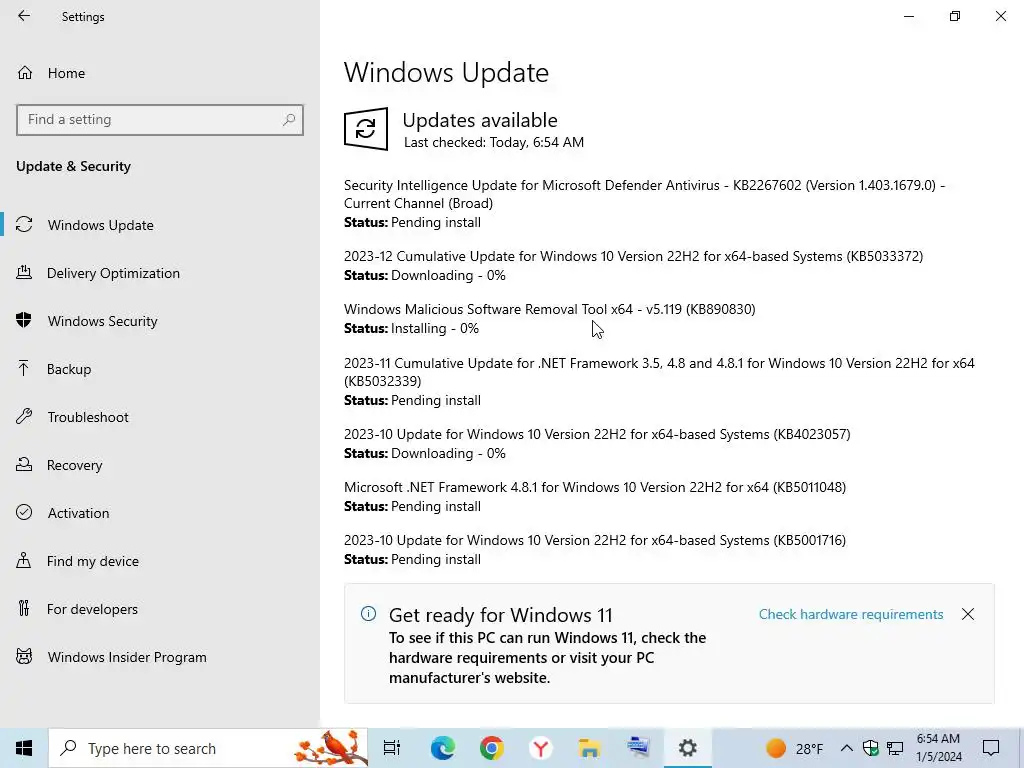The height and width of the screenshot is (768, 1024).
Task: Click the Malicious Software Removal Tool KB890830 entry
Action: point(549,309)
